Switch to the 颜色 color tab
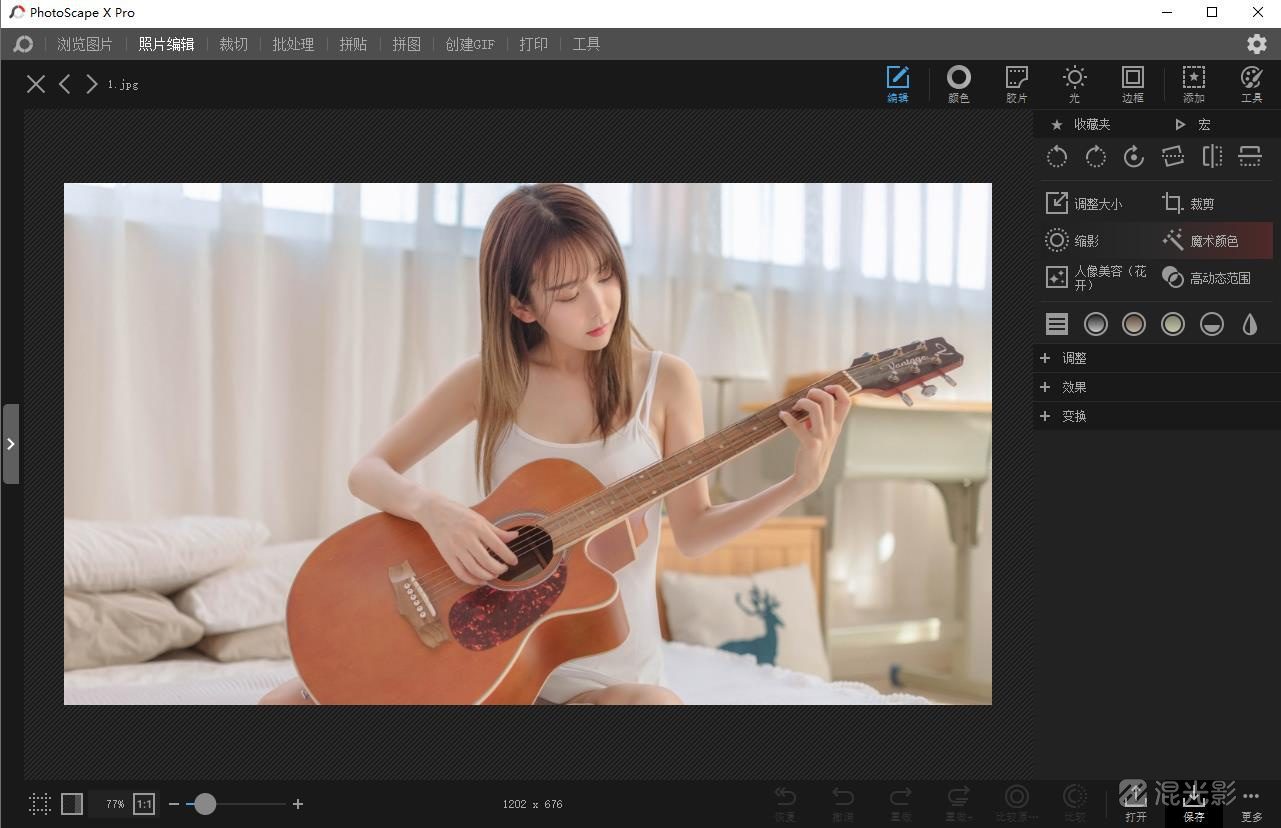The image size is (1281, 828). [x=959, y=84]
